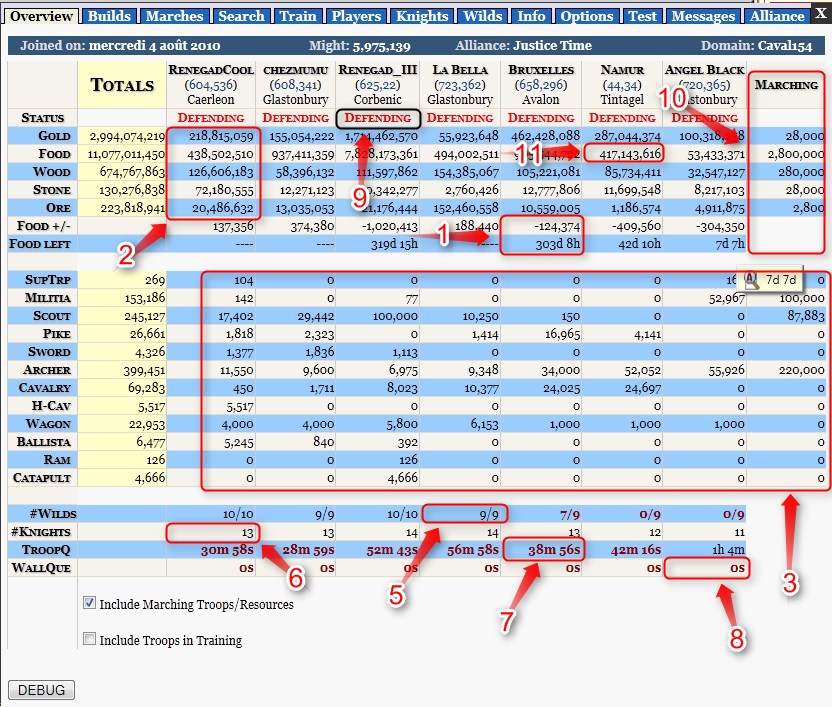Click Domain: Caval154 text
This screenshot has height=707, width=832.
[757, 46]
